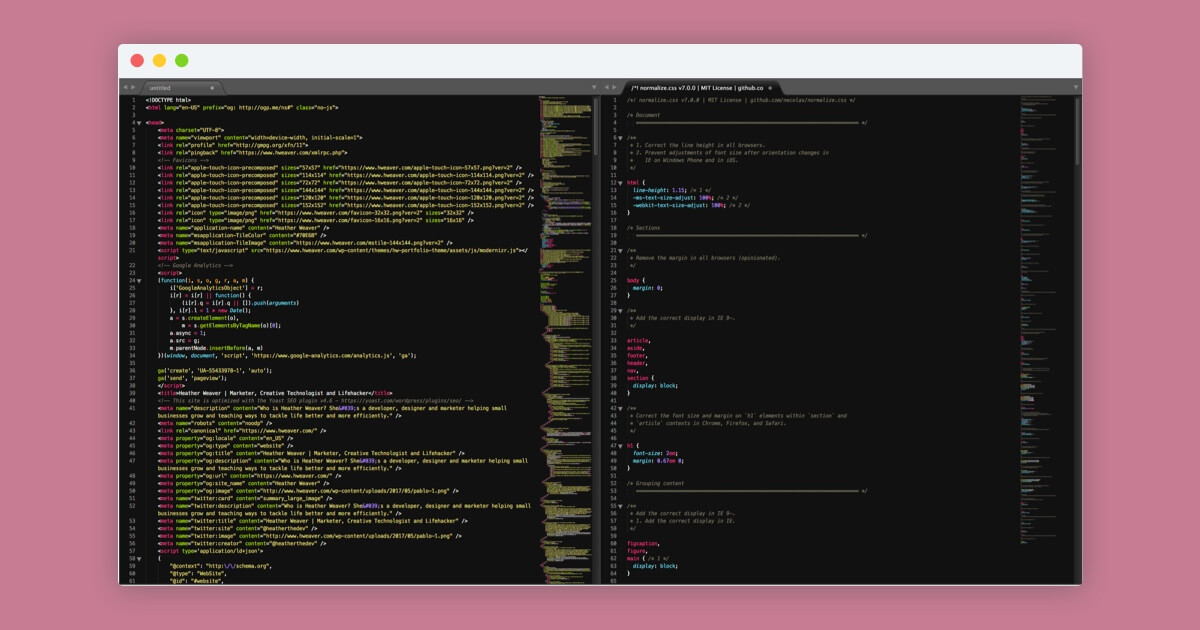The height and width of the screenshot is (630, 1200).
Task: Click the '<!-- Favicons -->' comment
Action: coord(183,160)
